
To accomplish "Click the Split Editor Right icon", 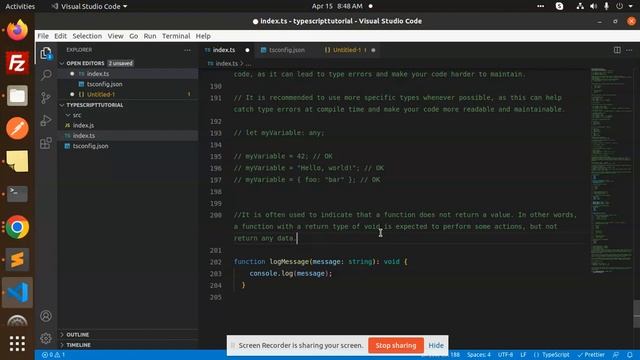I will tap(617, 50).
